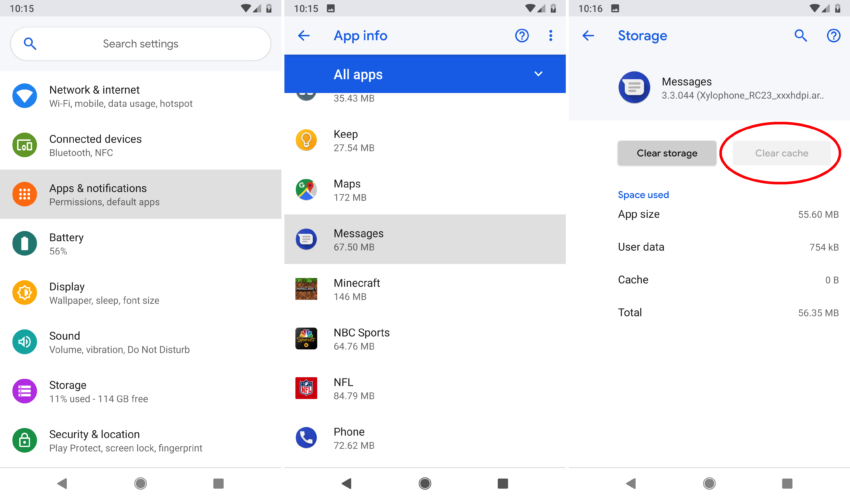Screen dimensions: 850x500
Task: Select Messages 67.50 MB entry
Action: (x=425, y=239)
